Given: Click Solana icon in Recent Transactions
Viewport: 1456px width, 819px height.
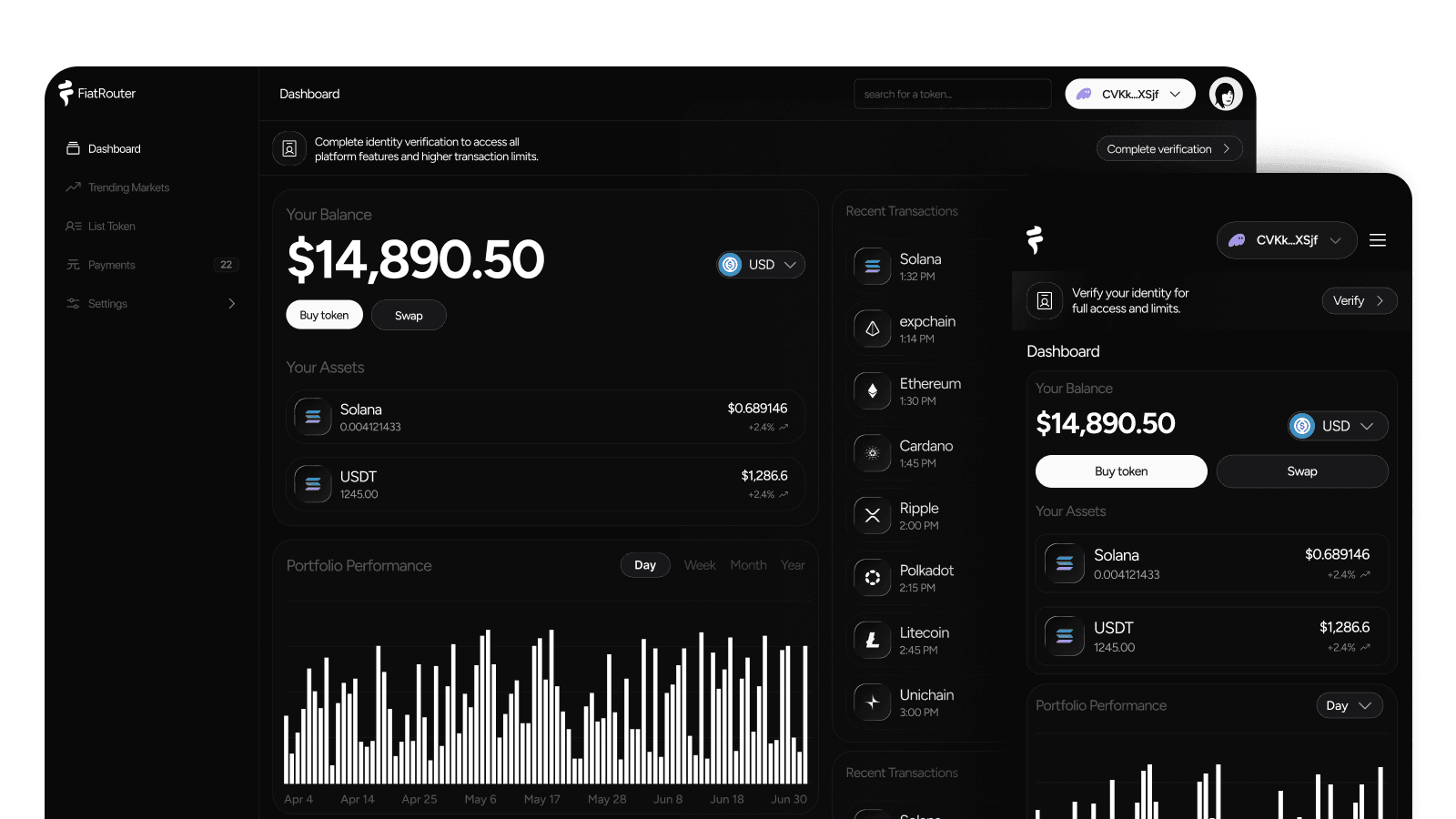Looking at the screenshot, I should pyautogui.click(x=873, y=267).
